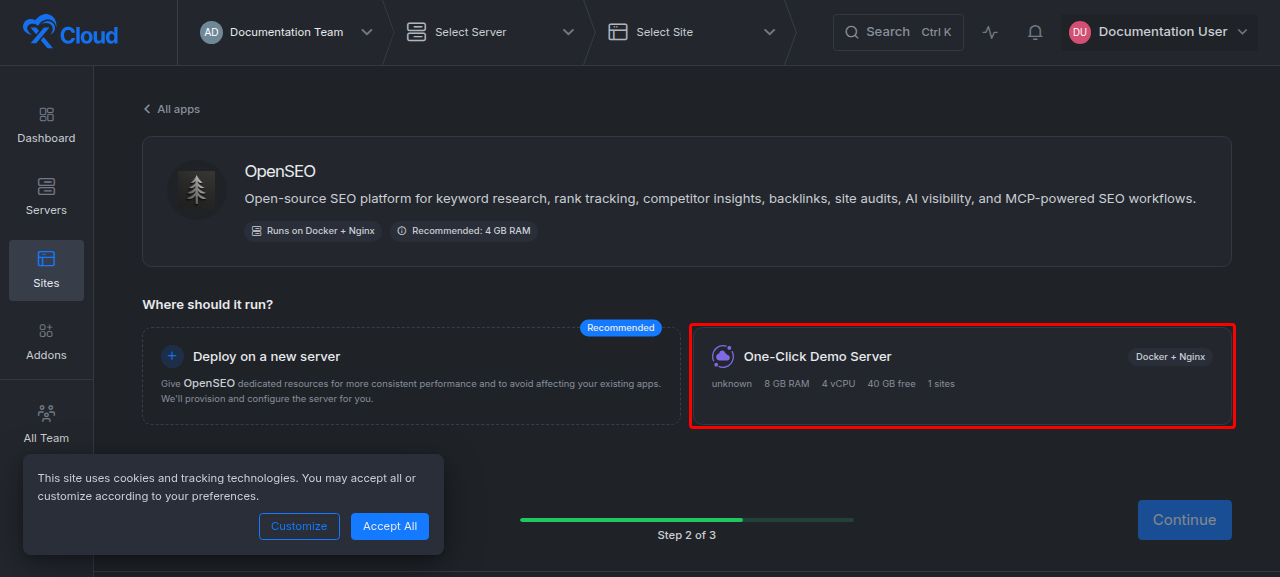Image resolution: width=1280 pixels, height=577 pixels.
Task: Select the One-Click Demo Server card
Action: tap(962, 376)
